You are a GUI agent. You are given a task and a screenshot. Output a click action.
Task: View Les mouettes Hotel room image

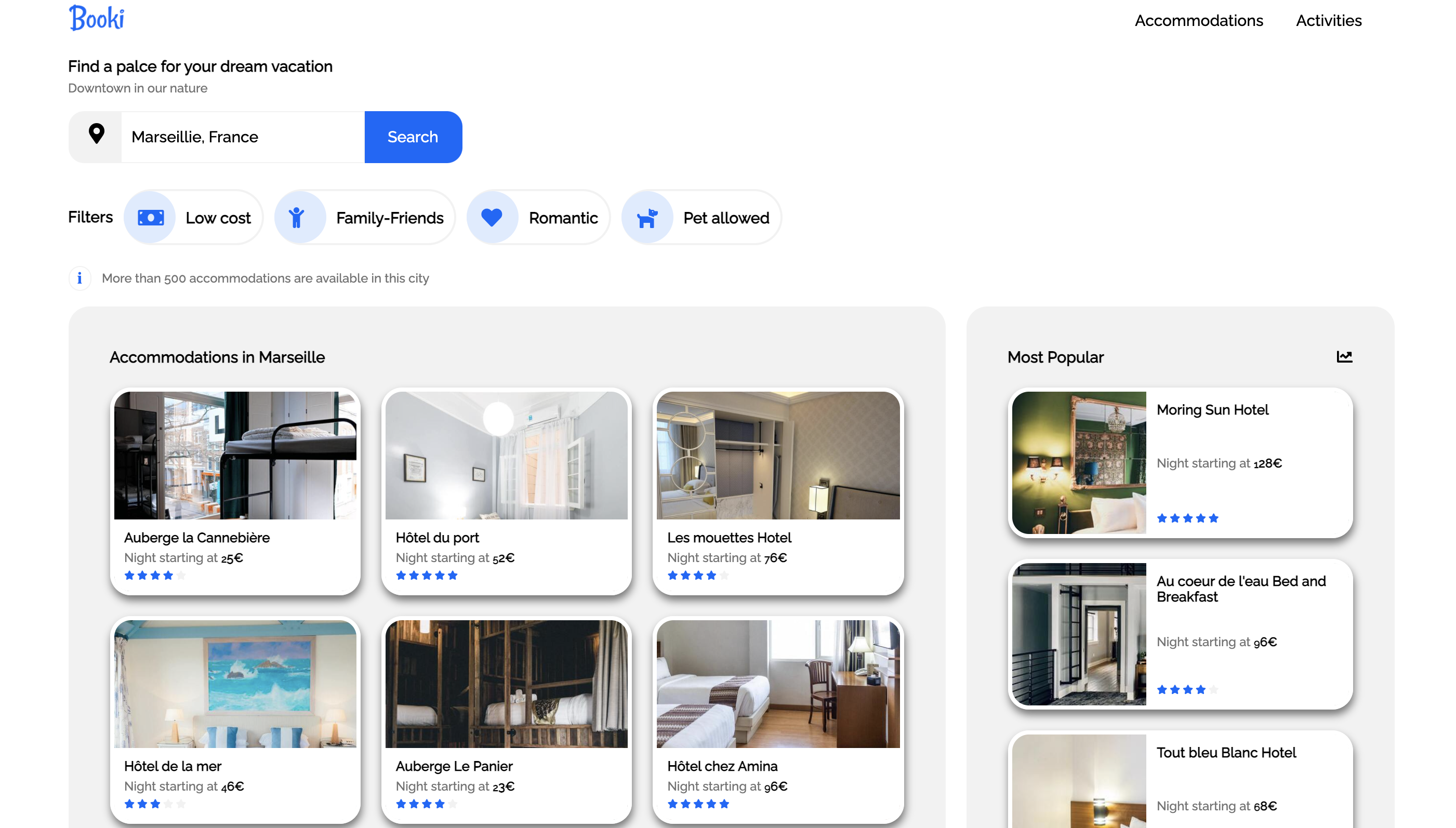pos(777,455)
